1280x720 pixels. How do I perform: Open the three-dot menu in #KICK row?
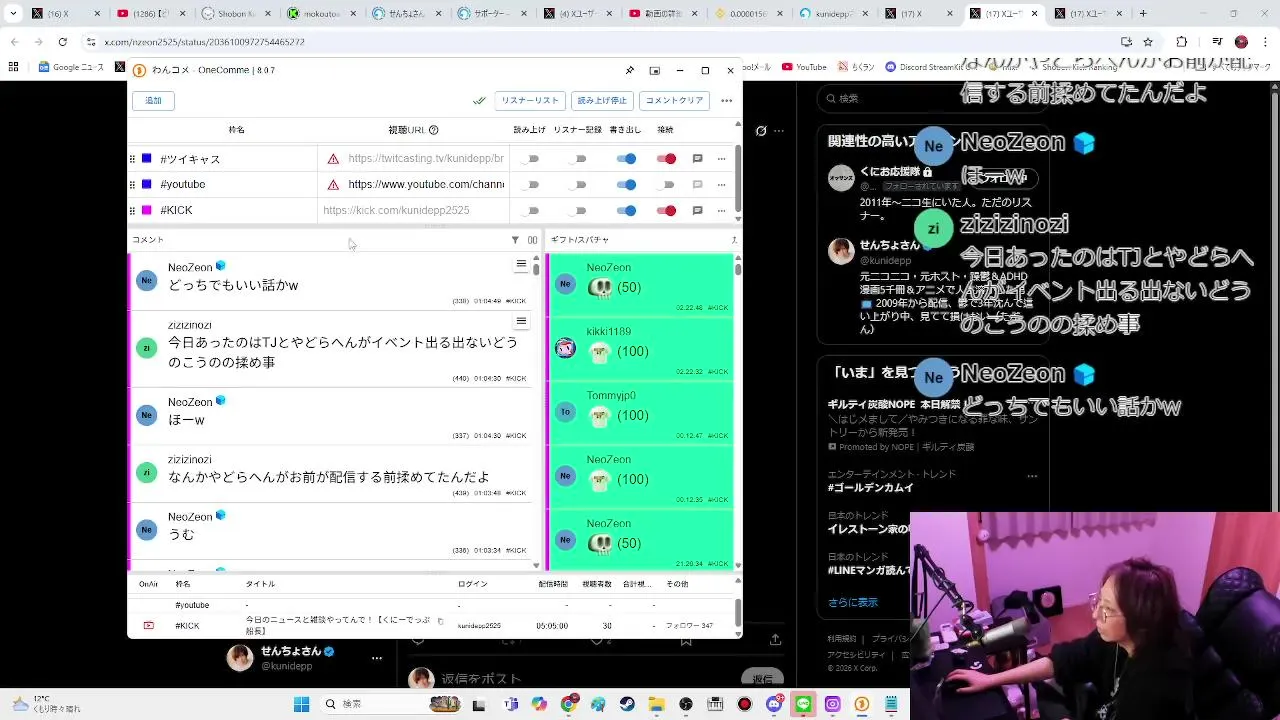pos(721,210)
